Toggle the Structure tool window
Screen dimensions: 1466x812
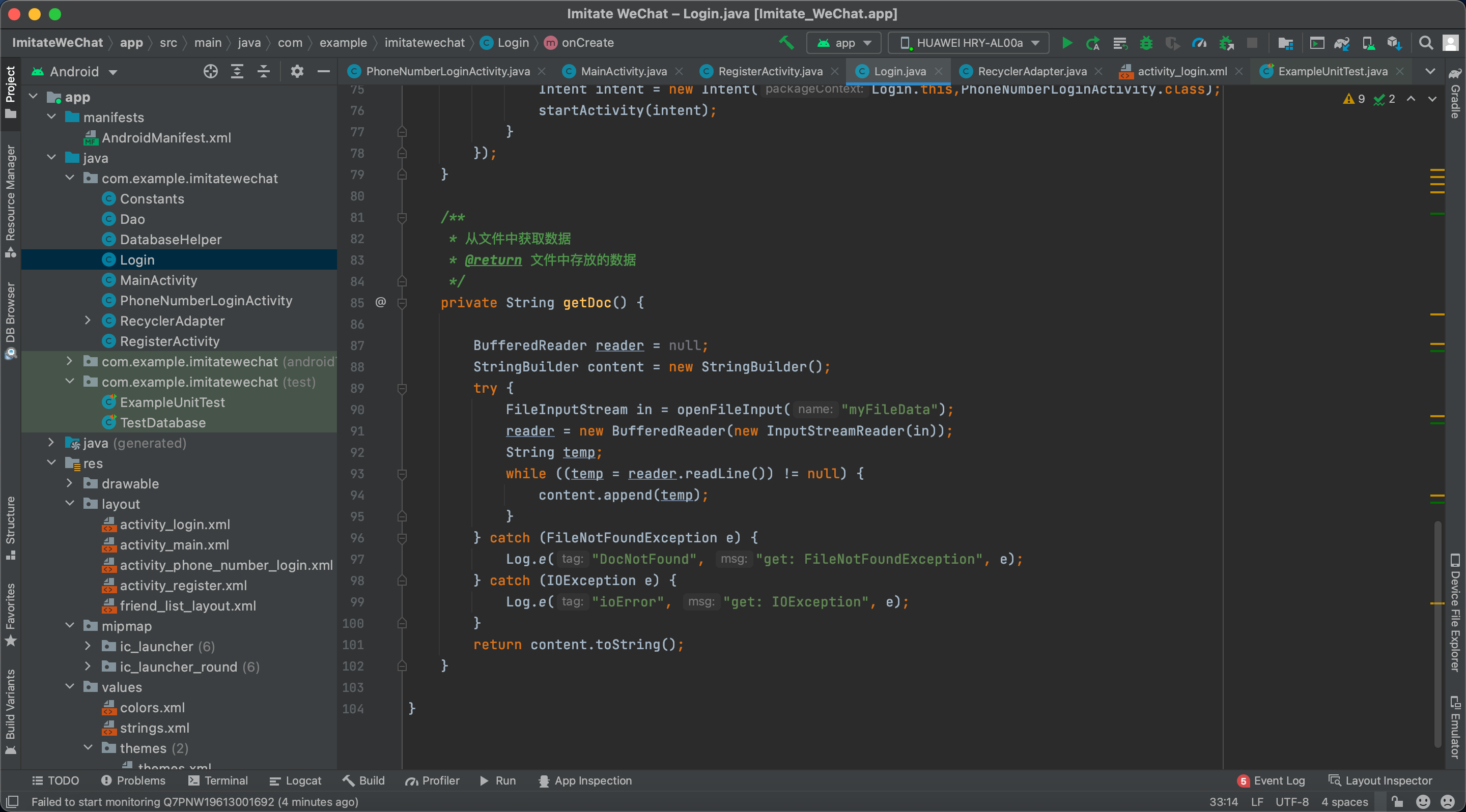click(x=10, y=528)
